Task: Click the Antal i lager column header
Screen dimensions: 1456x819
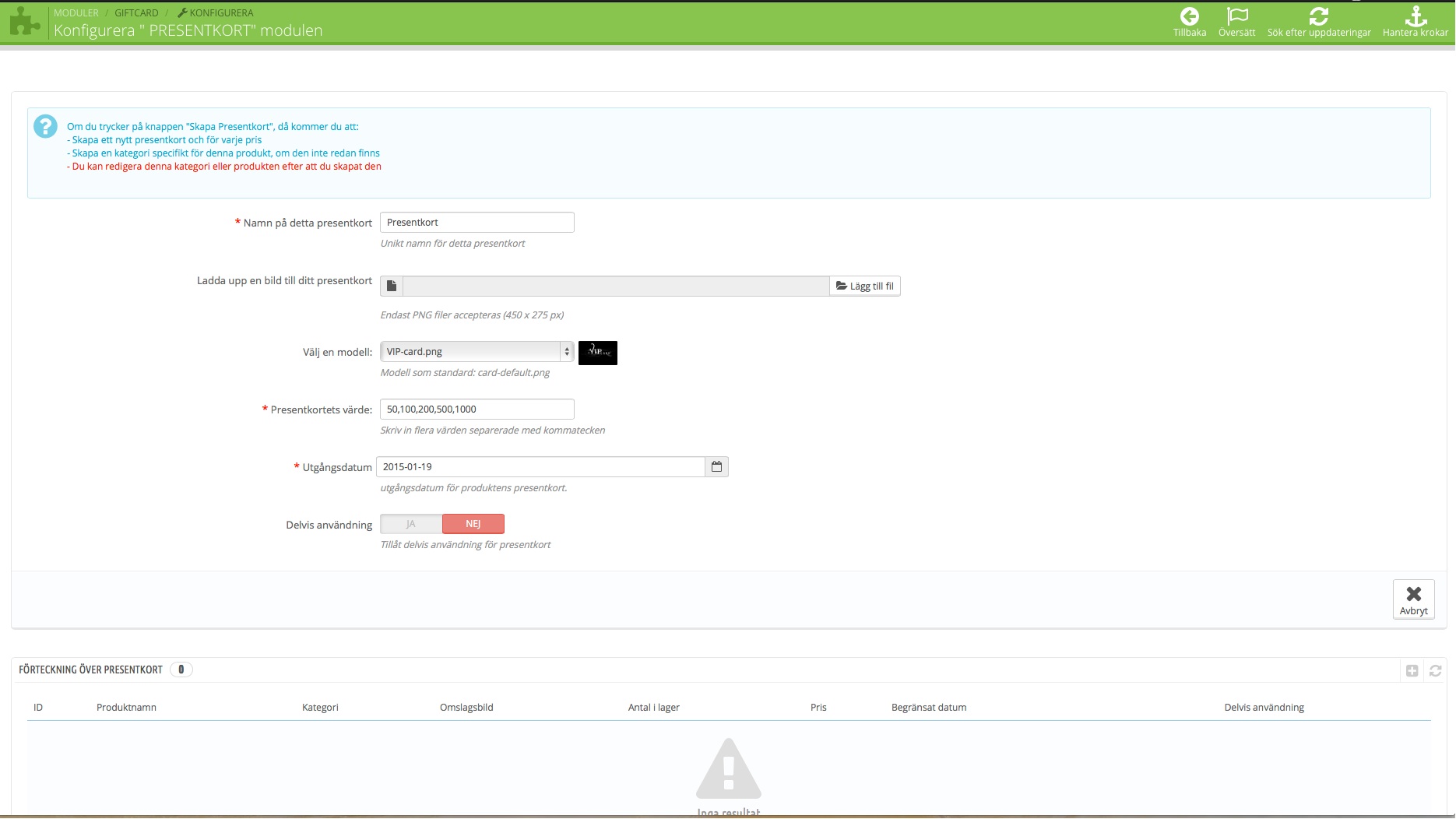Action: (654, 708)
